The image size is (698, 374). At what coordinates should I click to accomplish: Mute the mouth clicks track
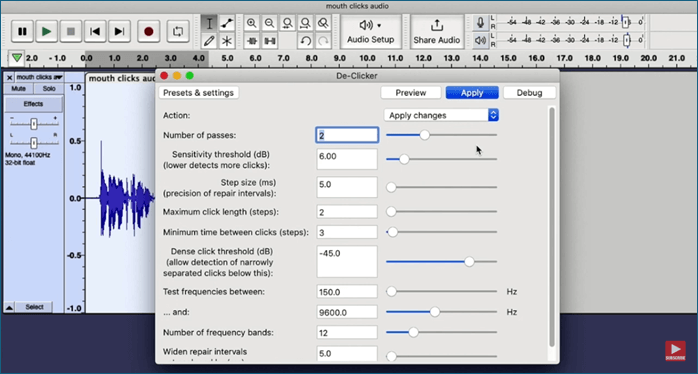coord(19,89)
